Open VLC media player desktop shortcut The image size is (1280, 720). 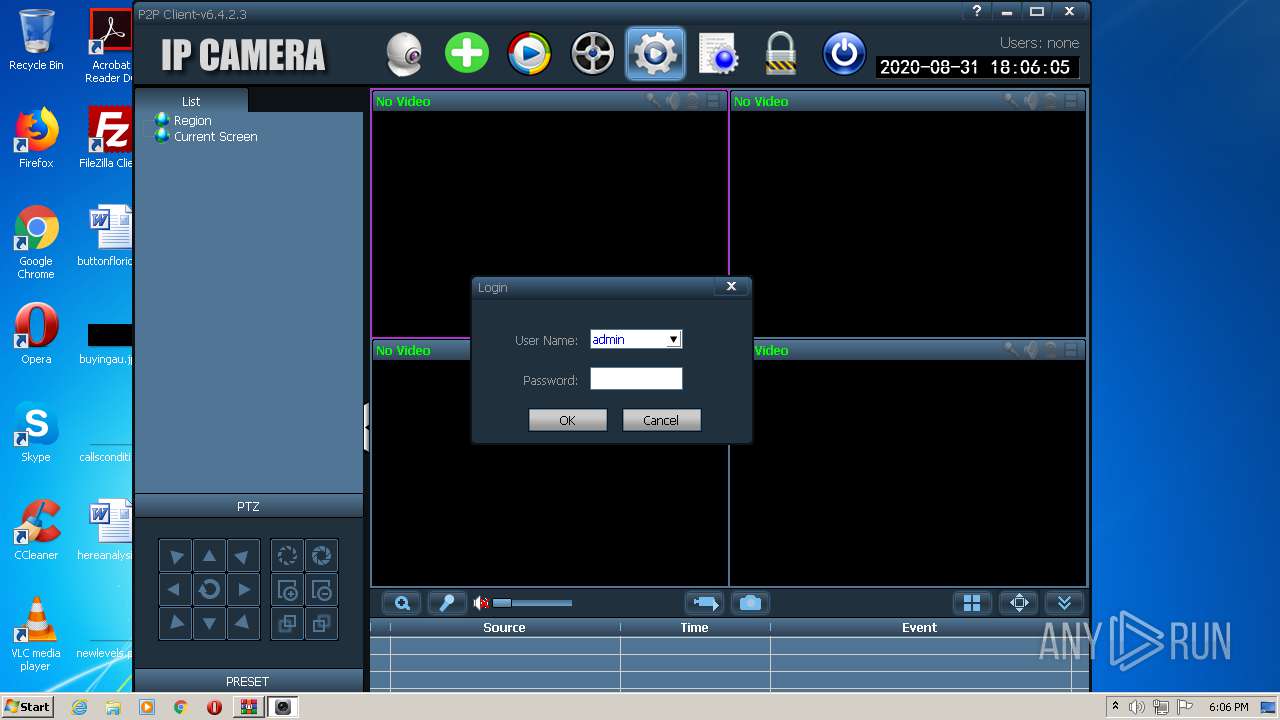36,634
